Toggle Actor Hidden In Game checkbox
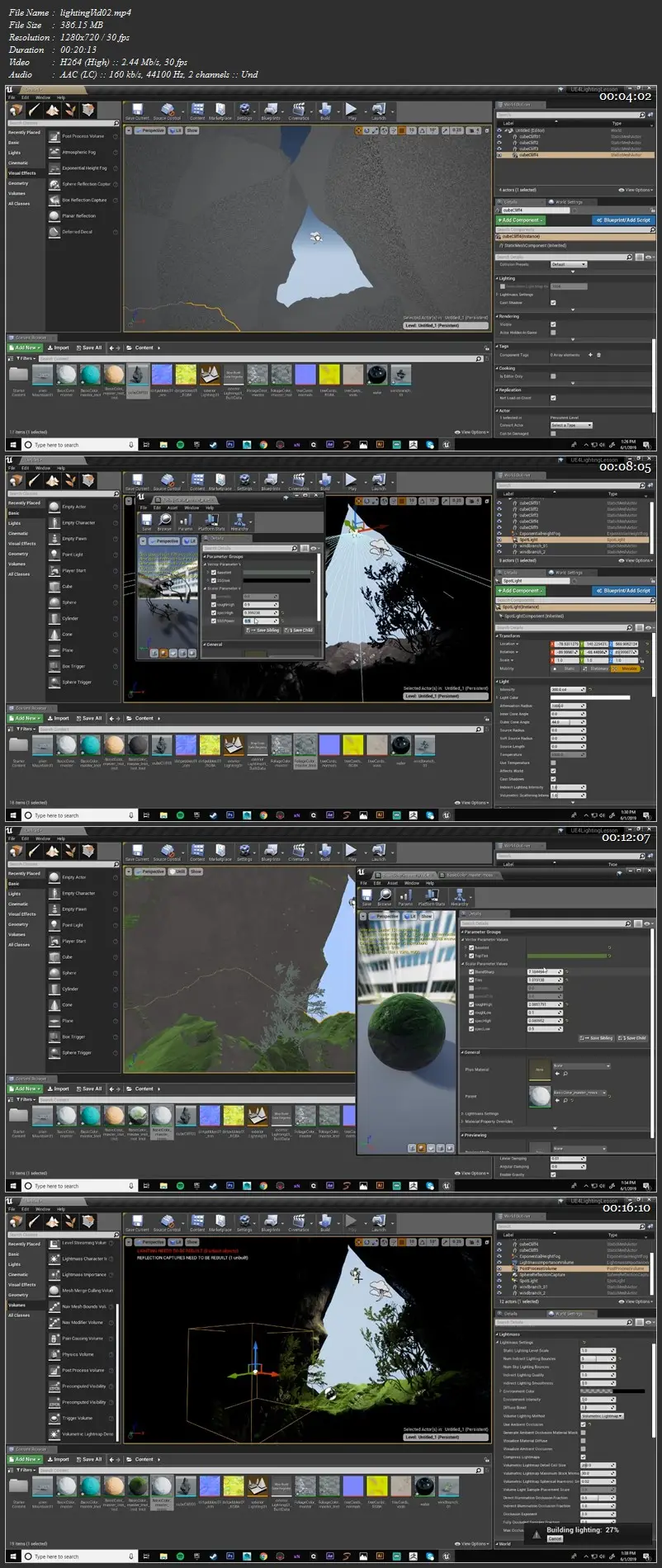662x1568 pixels. (x=553, y=333)
